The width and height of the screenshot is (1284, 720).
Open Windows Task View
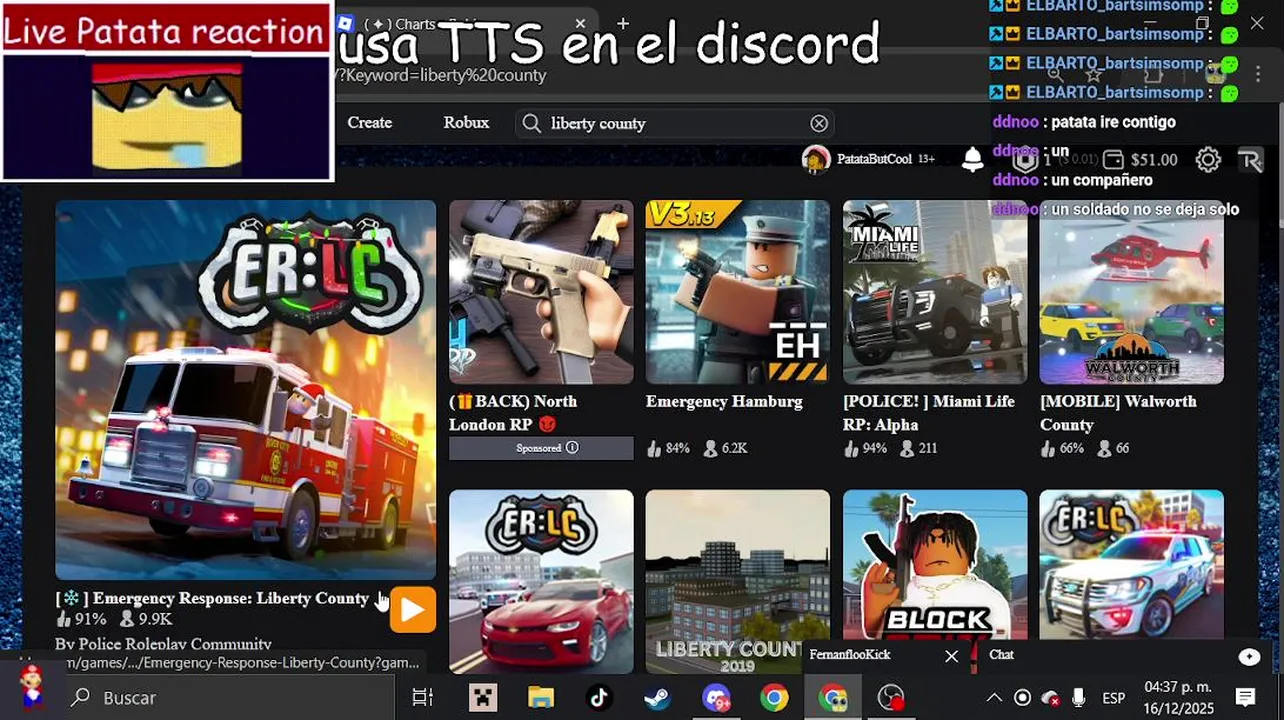(423, 697)
